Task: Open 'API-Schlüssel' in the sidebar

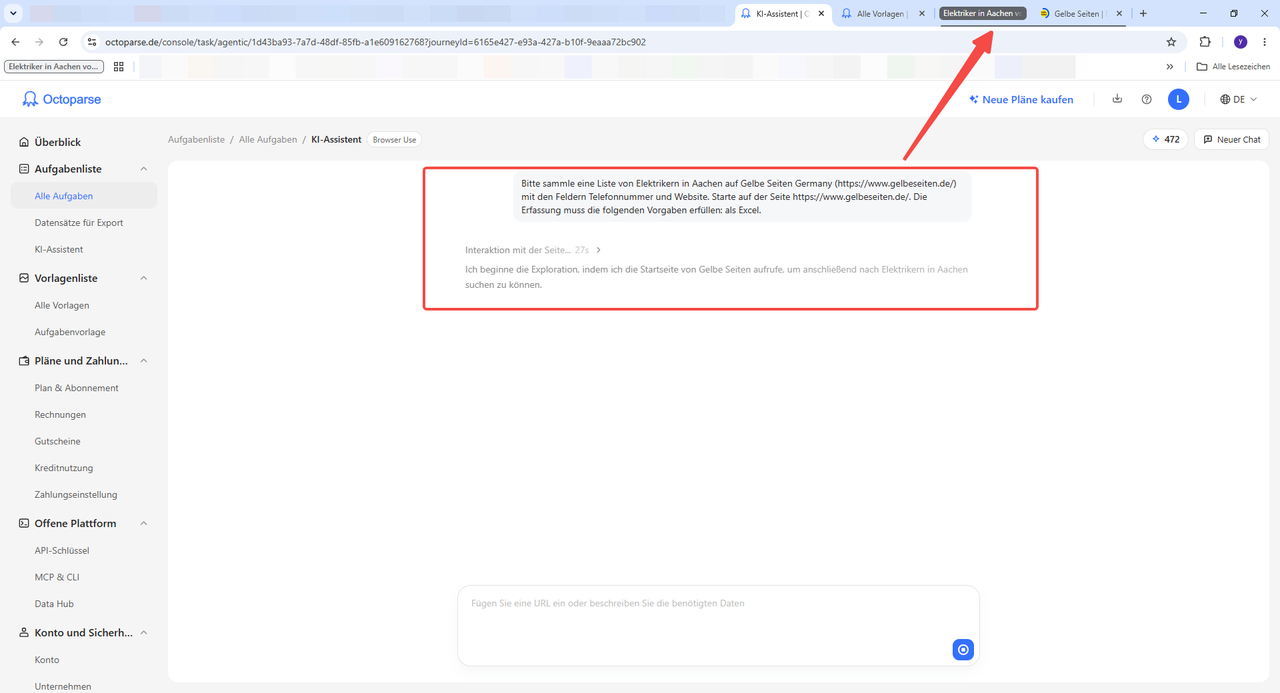Action: pyautogui.click(x=62, y=550)
